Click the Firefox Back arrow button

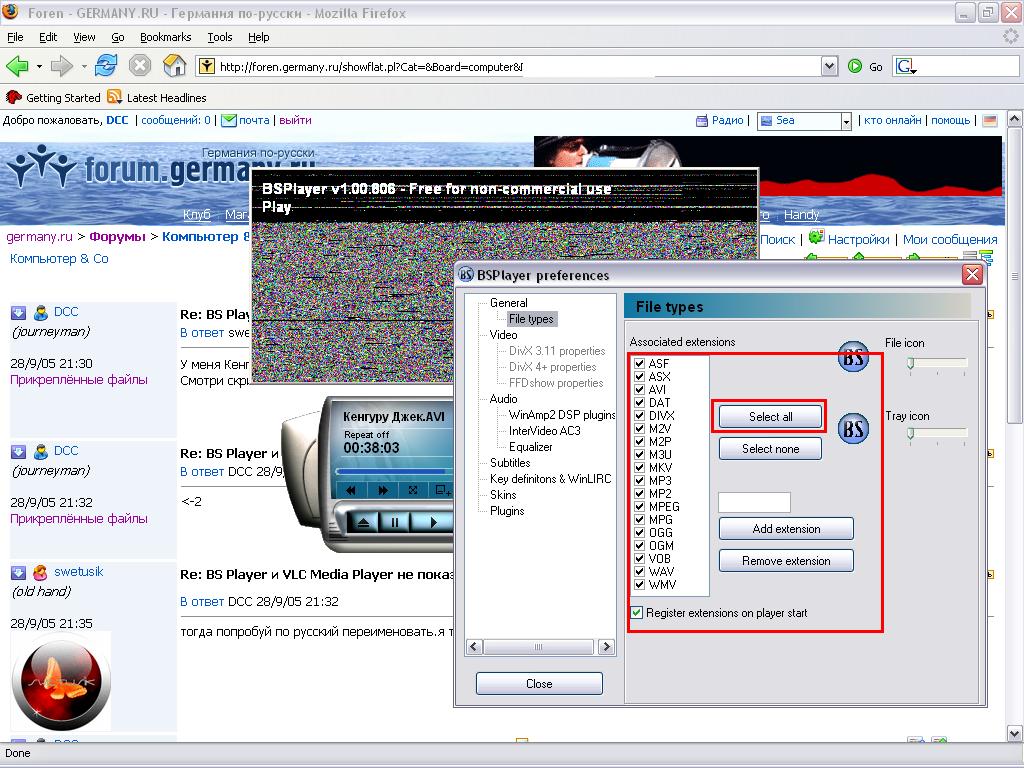(18, 66)
